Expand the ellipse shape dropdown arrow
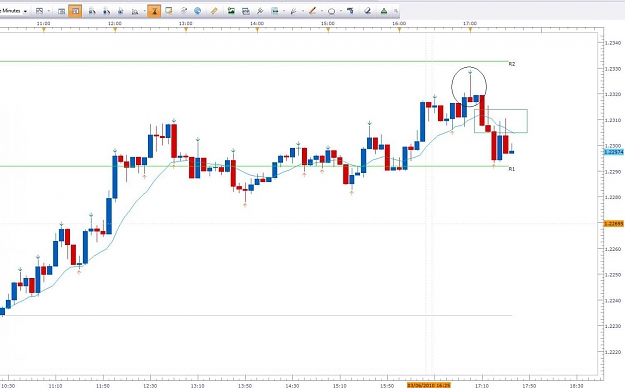The image size is (625, 388). pos(341,11)
